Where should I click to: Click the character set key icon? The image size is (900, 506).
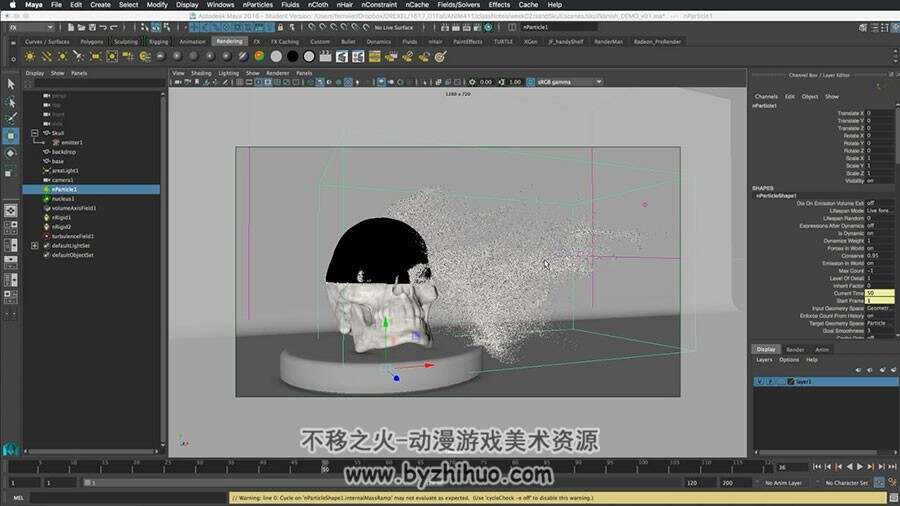pyautogui.click(x=892, y=482)
